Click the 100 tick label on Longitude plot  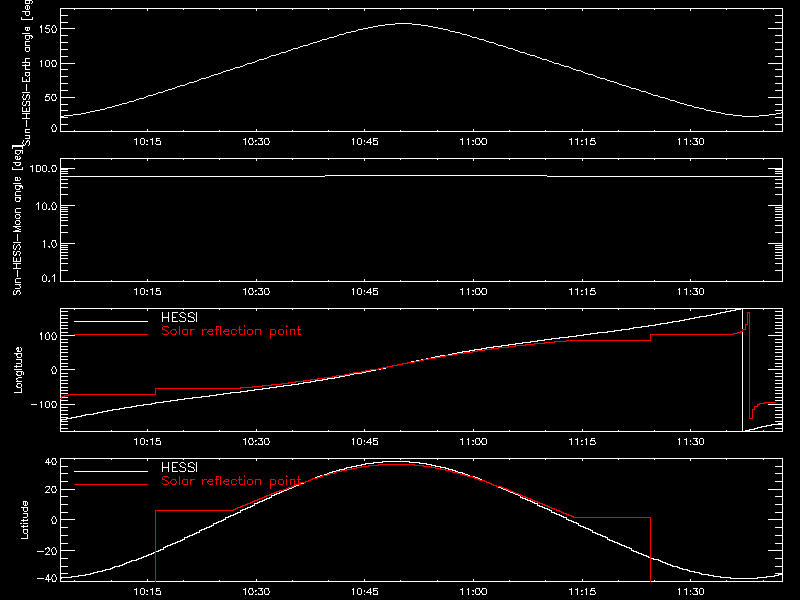(x=47, y=336)
